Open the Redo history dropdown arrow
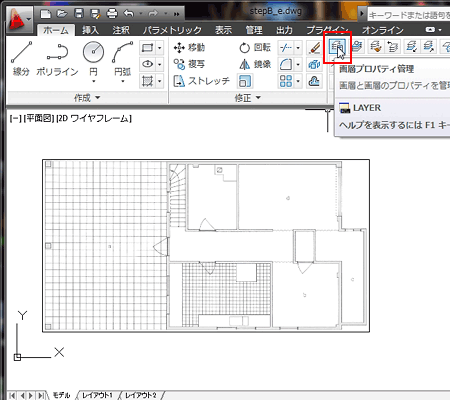Screen dimensions: 450x400 (165, 14)
